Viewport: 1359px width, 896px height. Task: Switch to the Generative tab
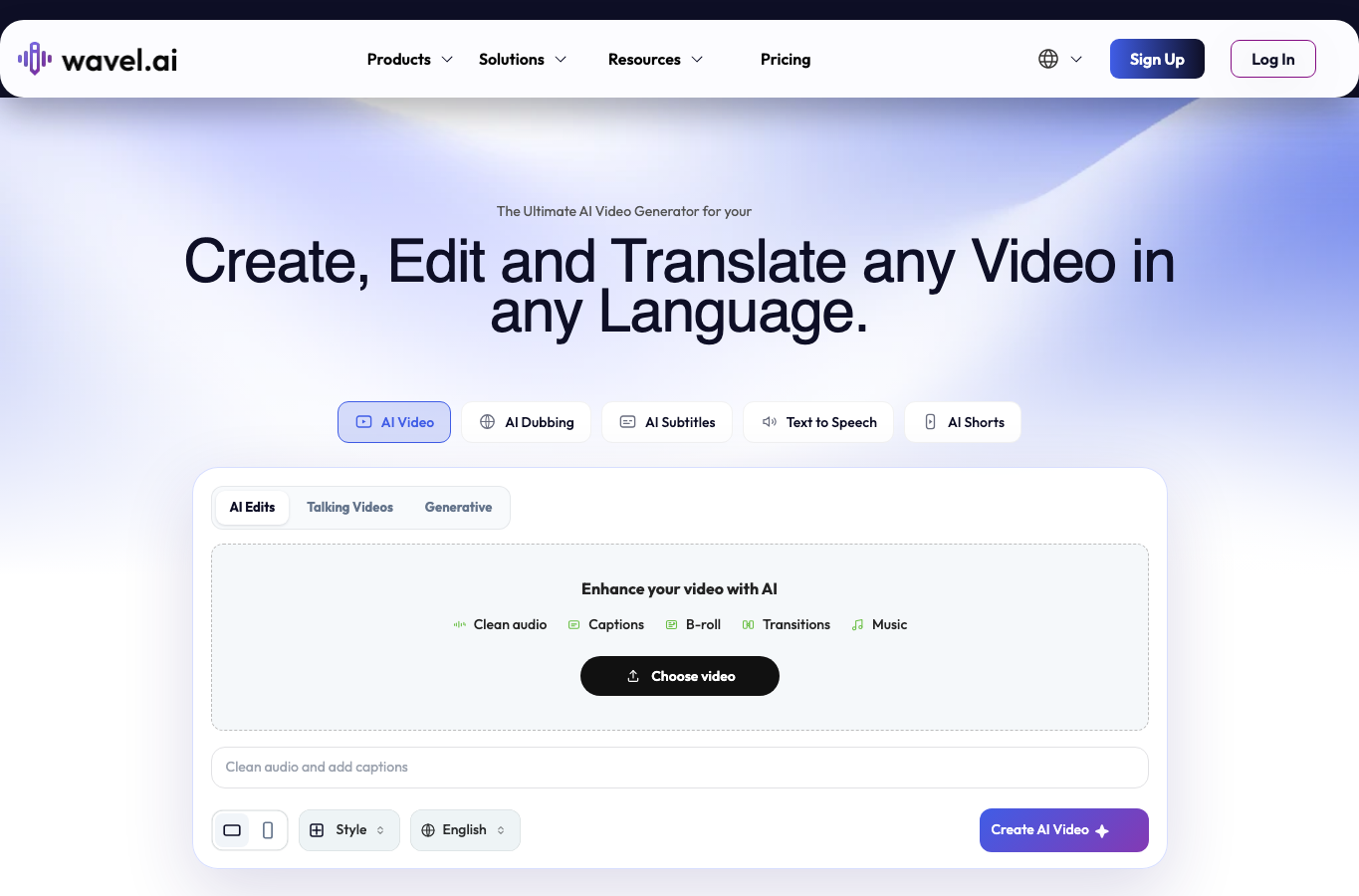[458, 507]
